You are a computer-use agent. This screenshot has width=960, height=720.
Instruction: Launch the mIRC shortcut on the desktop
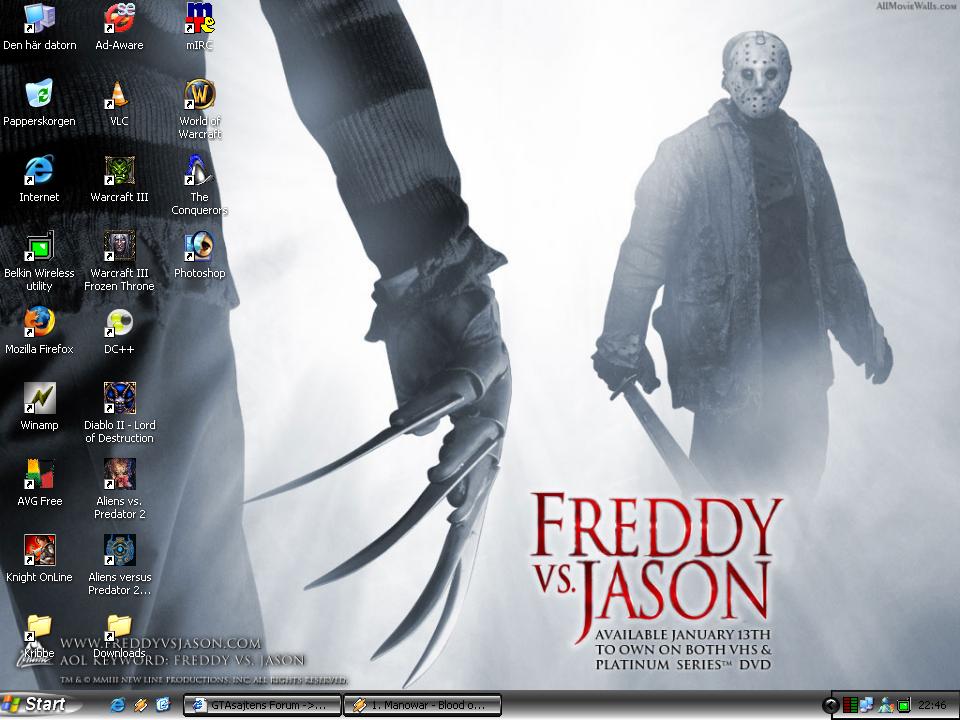point(200,28)
